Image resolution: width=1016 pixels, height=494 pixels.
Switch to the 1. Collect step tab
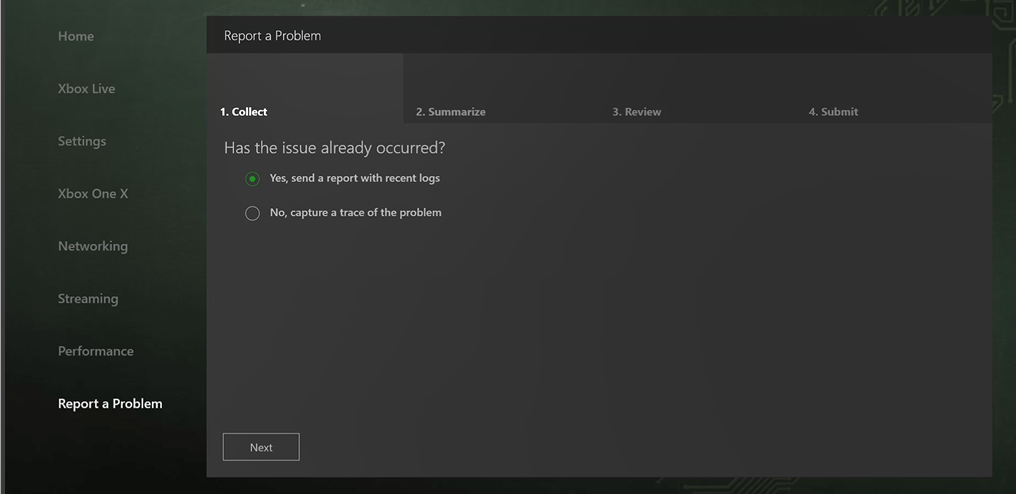tap(305, 88)
